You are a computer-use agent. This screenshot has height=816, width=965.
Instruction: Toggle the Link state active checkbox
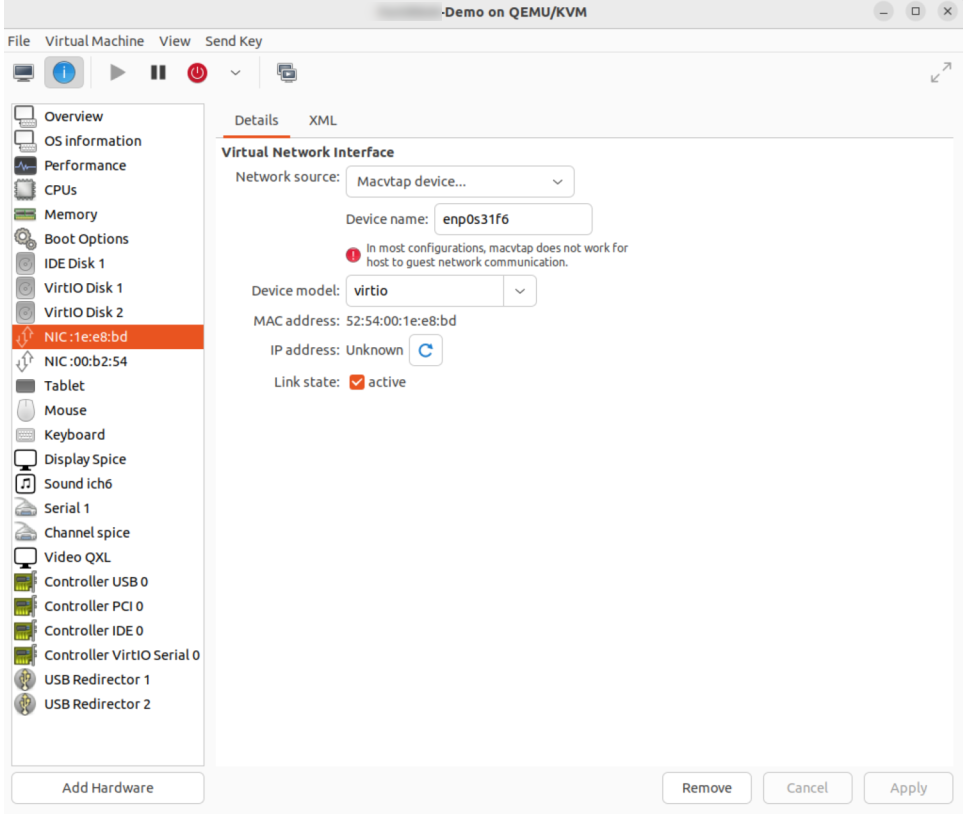356,381
